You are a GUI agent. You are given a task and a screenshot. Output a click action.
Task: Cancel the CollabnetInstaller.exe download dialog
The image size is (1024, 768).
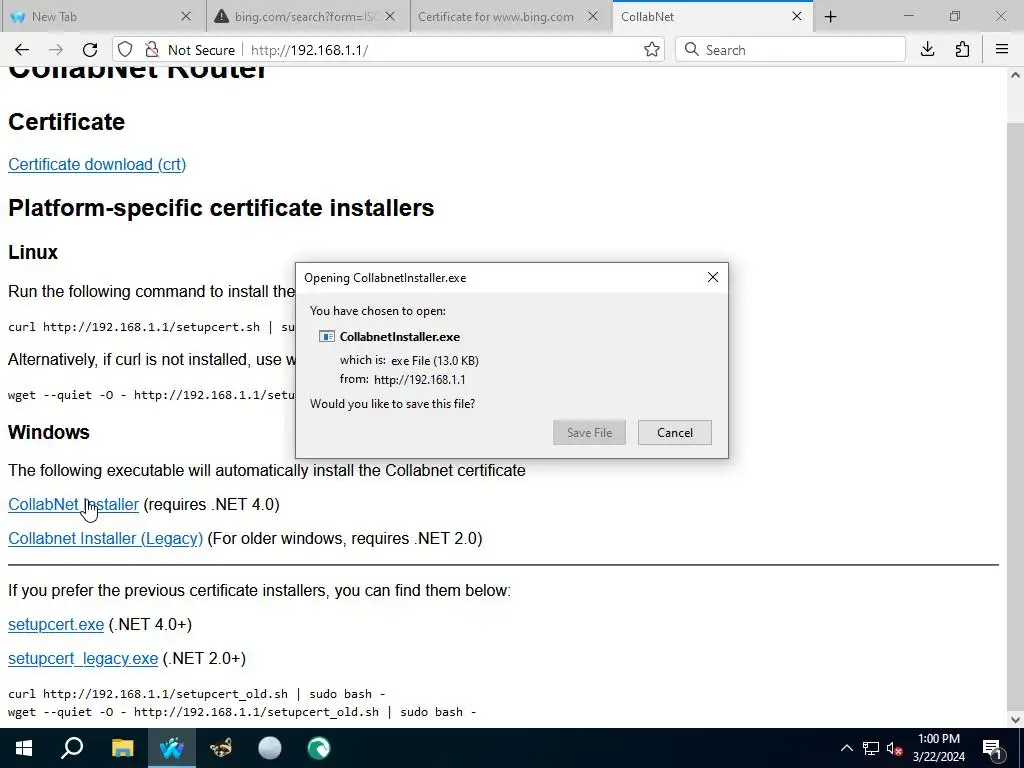coord(675,432)
